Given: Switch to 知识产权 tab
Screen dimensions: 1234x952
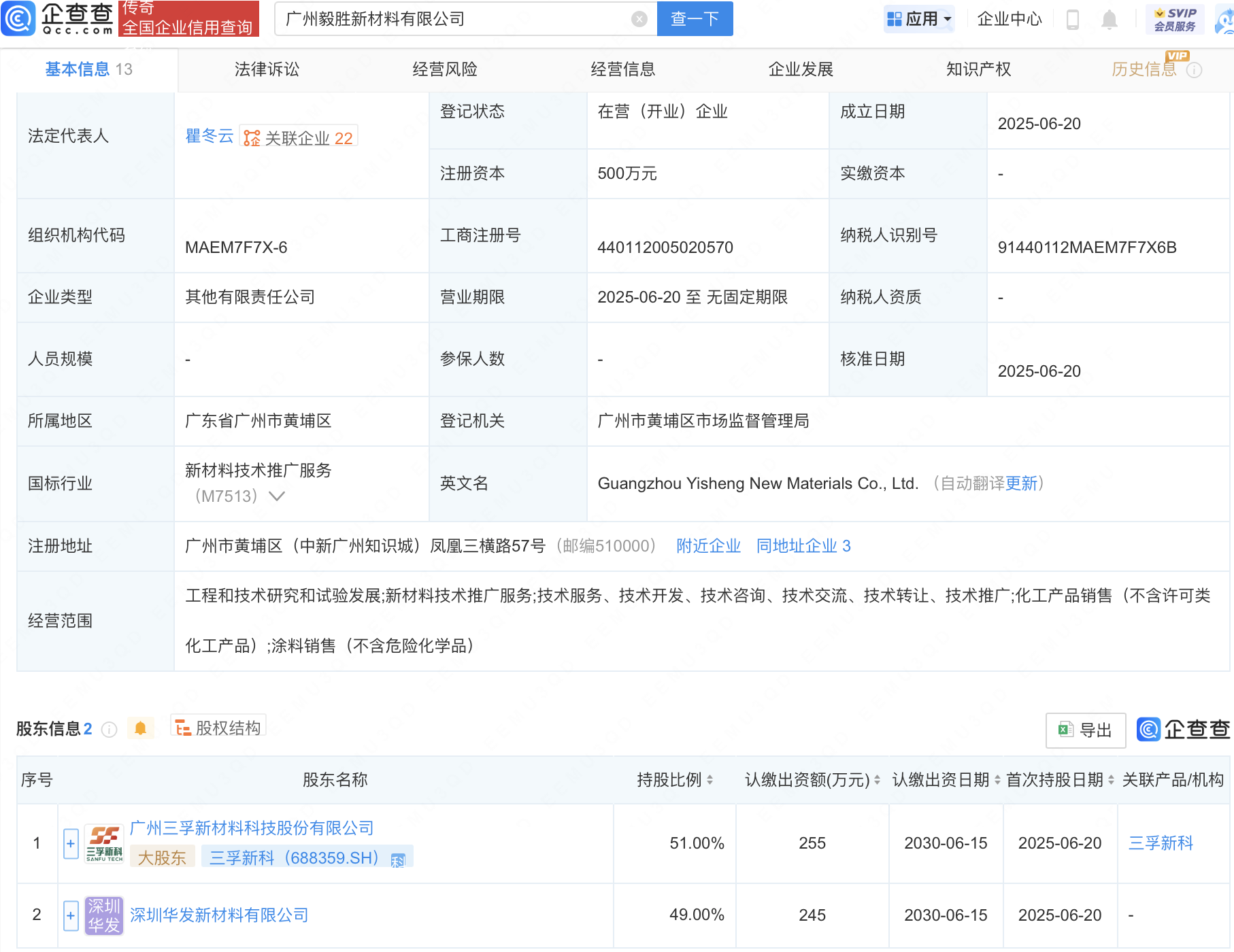Looking at the screenshot, I should [x=978, y=69].
